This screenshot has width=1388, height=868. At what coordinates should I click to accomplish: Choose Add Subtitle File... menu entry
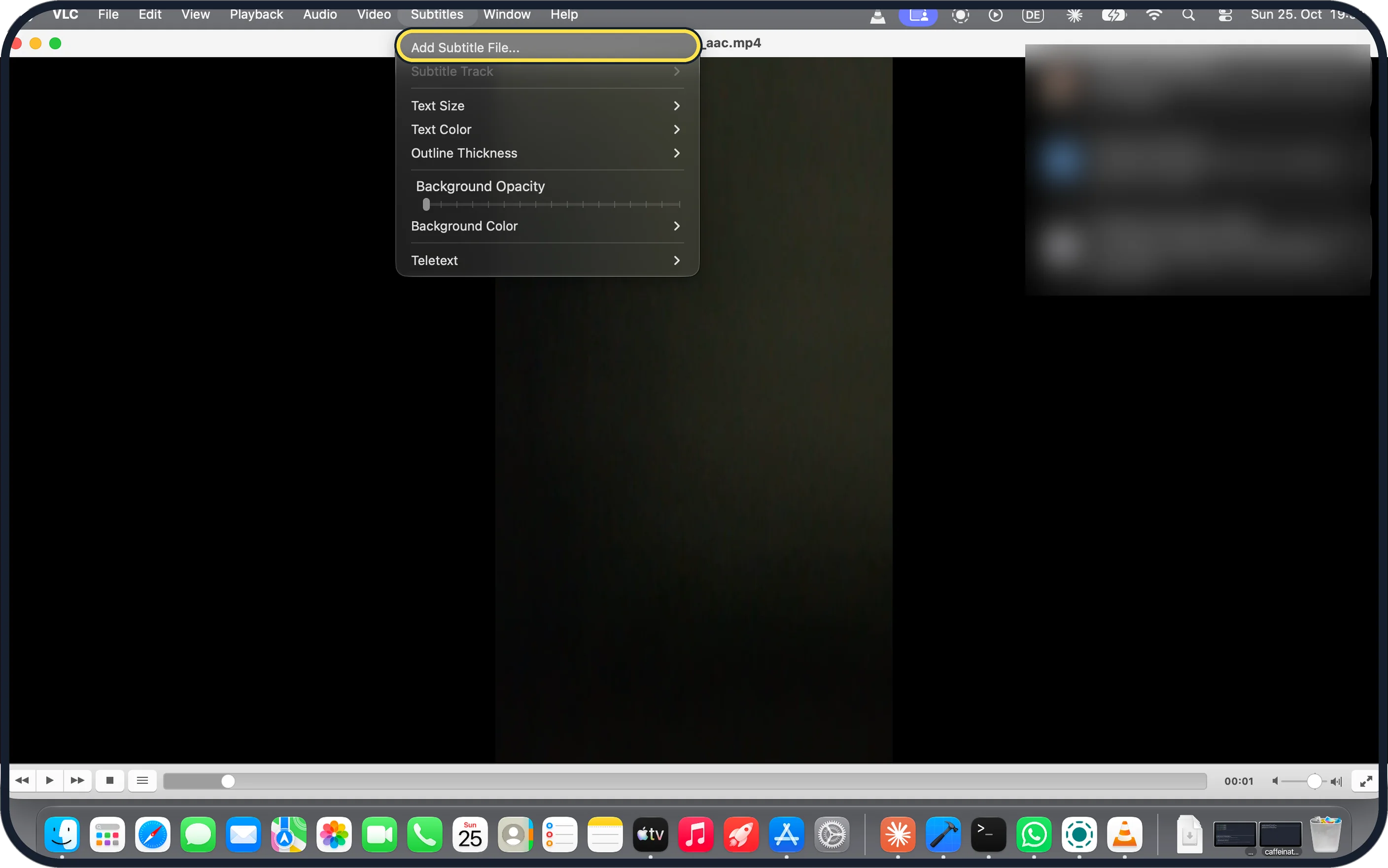(x=547, y=48)
